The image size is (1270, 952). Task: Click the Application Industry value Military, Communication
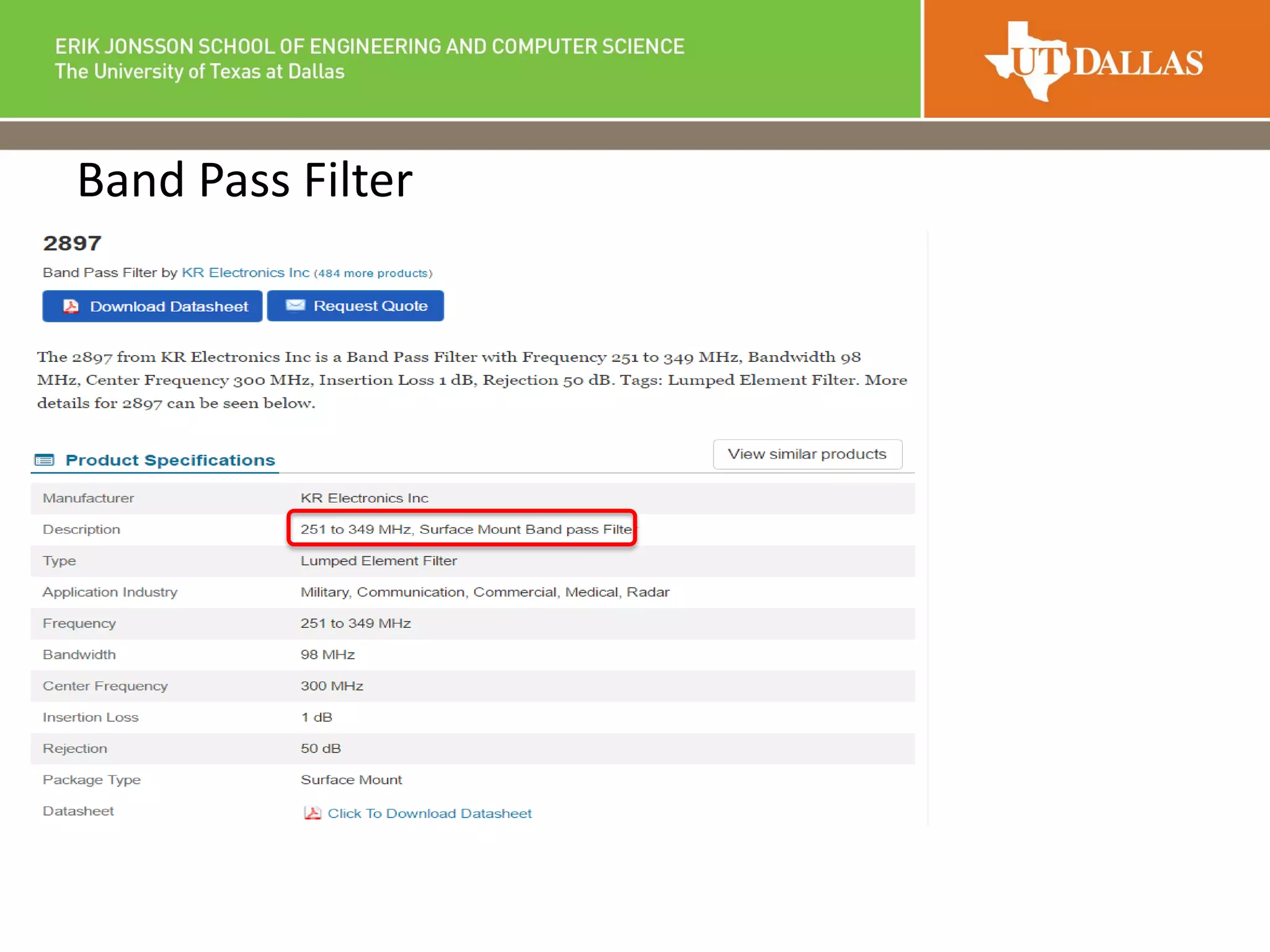click(x=485, y=593)
